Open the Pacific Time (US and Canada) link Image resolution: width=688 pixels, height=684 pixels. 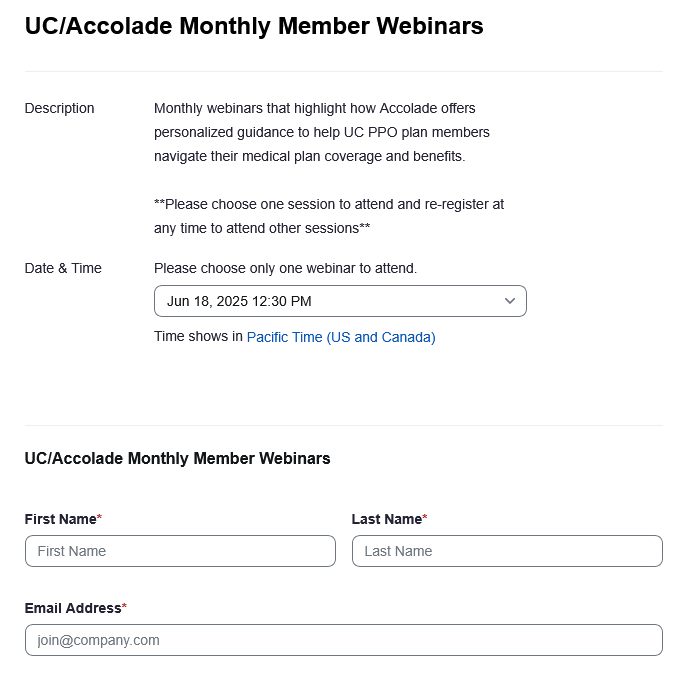click(x=341, y=337)
